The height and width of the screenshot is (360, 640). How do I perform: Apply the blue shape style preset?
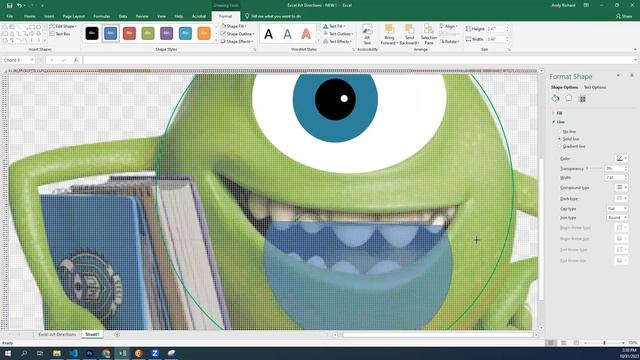pyautogui.click(x=110, y=33)
